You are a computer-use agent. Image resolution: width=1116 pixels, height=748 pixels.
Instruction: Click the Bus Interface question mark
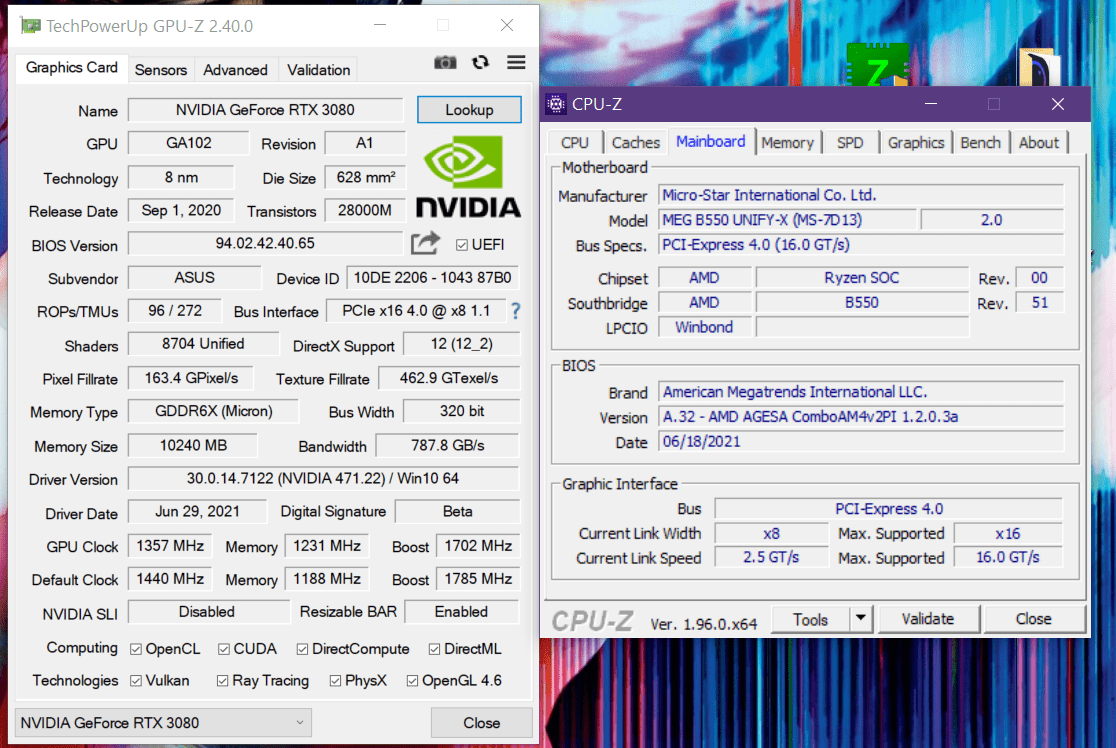pos(516,310)
